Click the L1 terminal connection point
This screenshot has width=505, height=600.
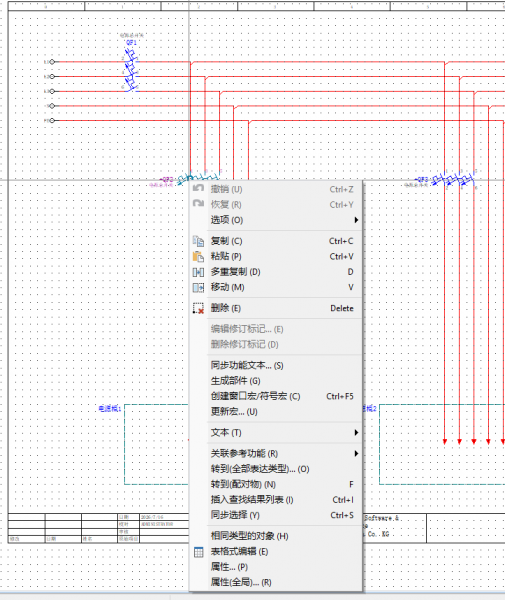point(52,62)
